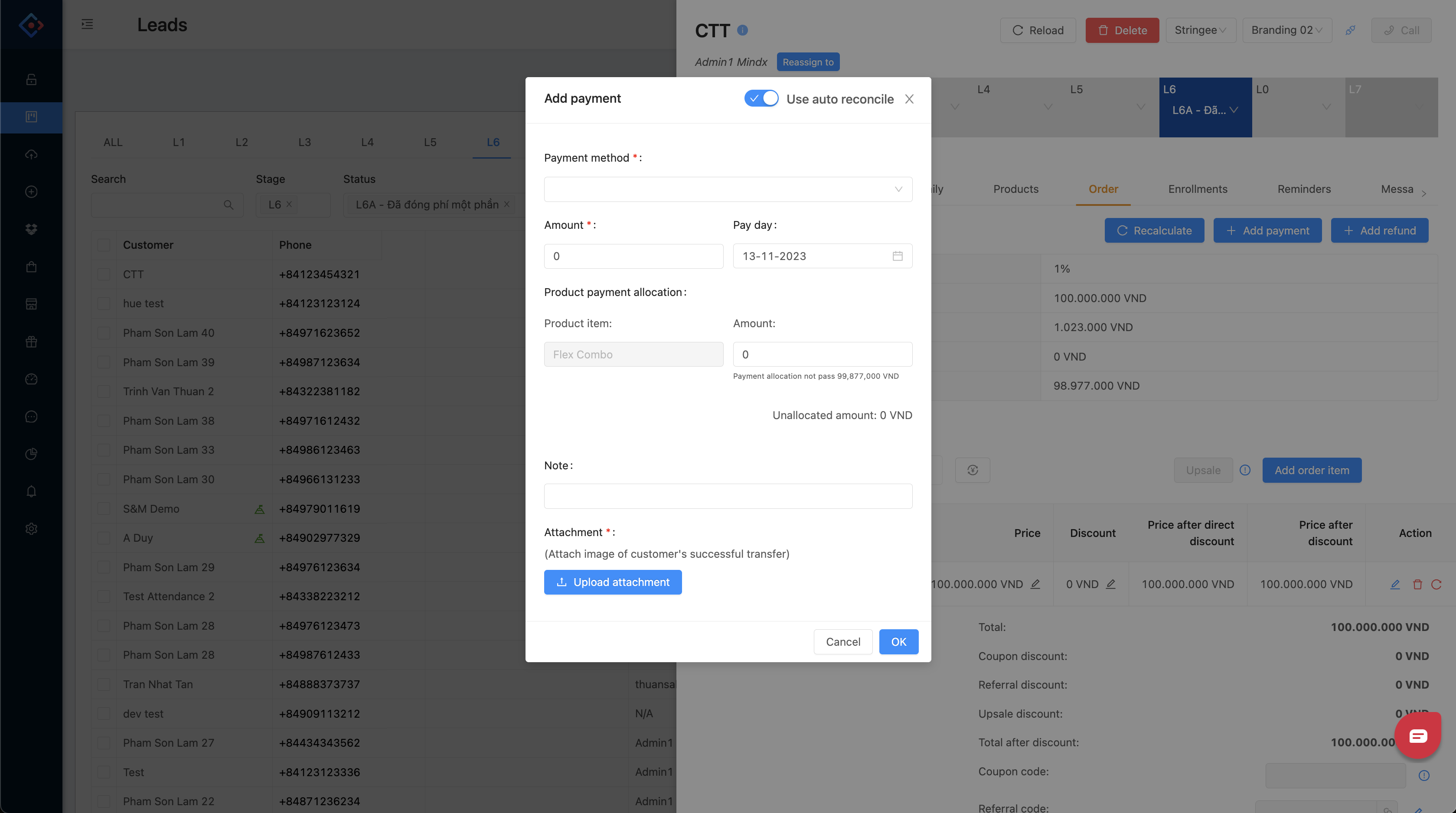Click the info icon next to CTT
Image resolution: width=1456 pixels, height=813 pixels.
[743, 30]
